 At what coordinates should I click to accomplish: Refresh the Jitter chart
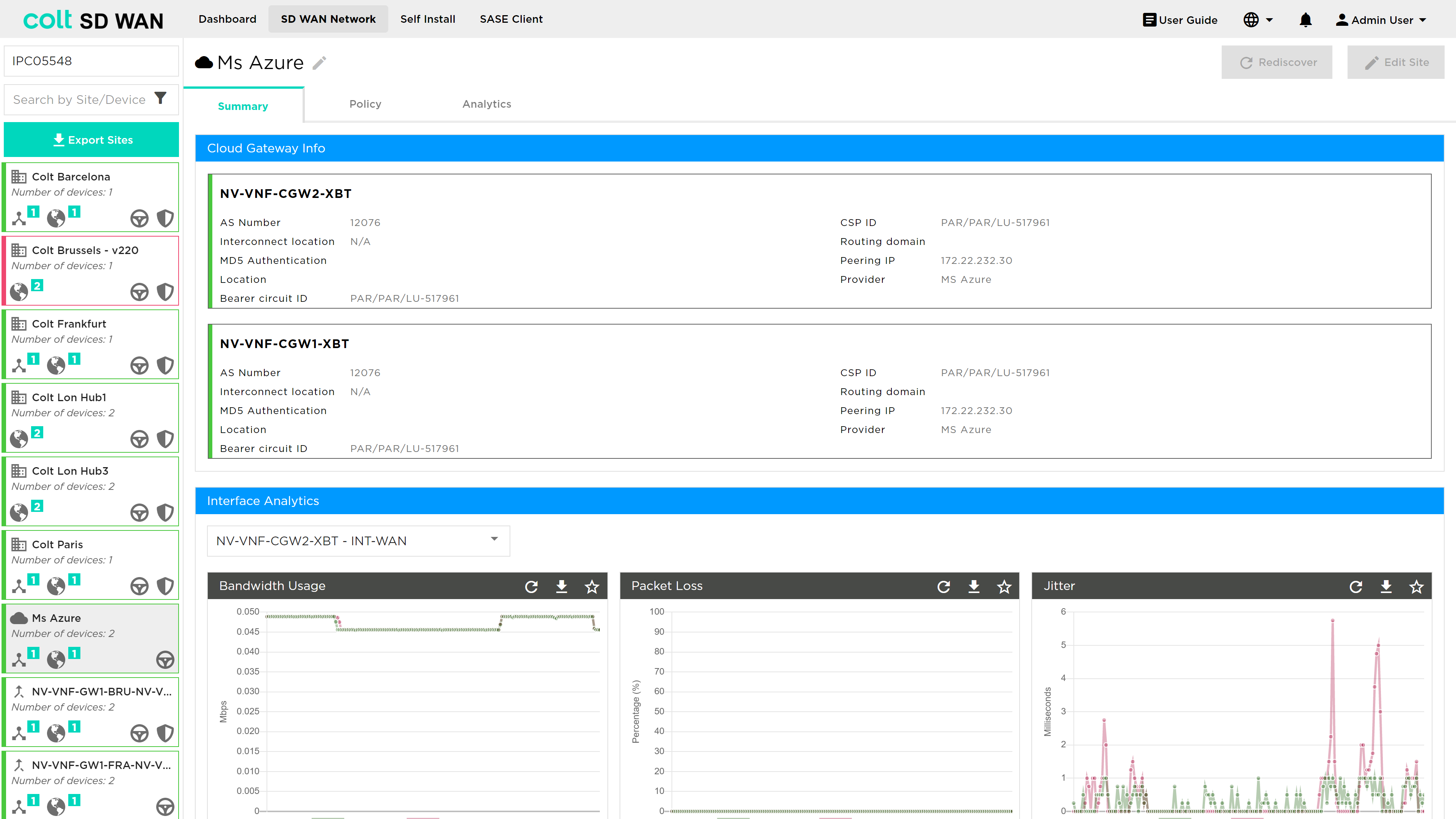pyautogui.click(x=1356, y=587)
